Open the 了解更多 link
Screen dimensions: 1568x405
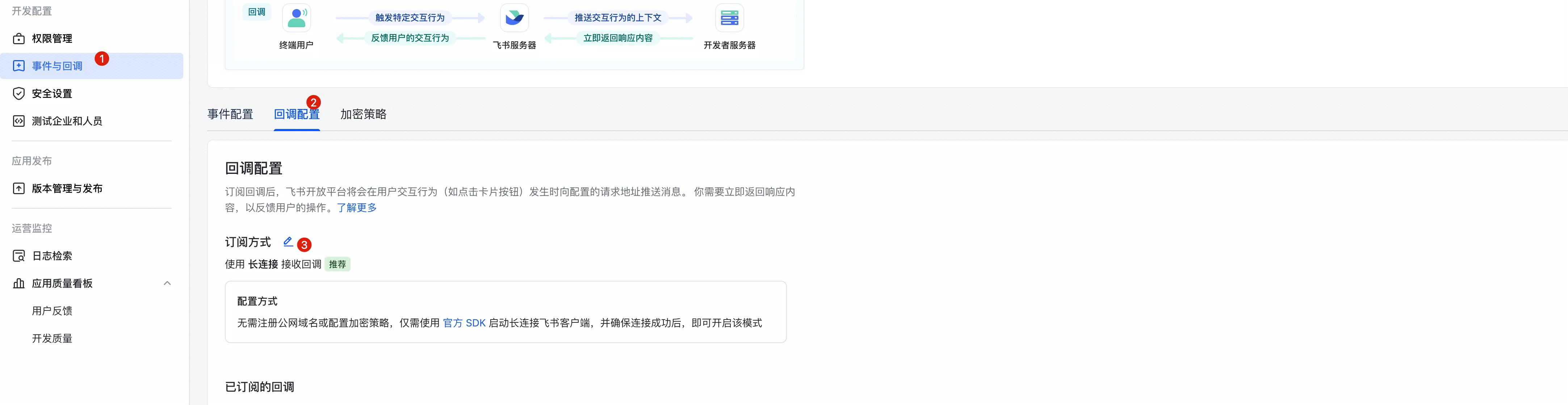pos(357,208)
